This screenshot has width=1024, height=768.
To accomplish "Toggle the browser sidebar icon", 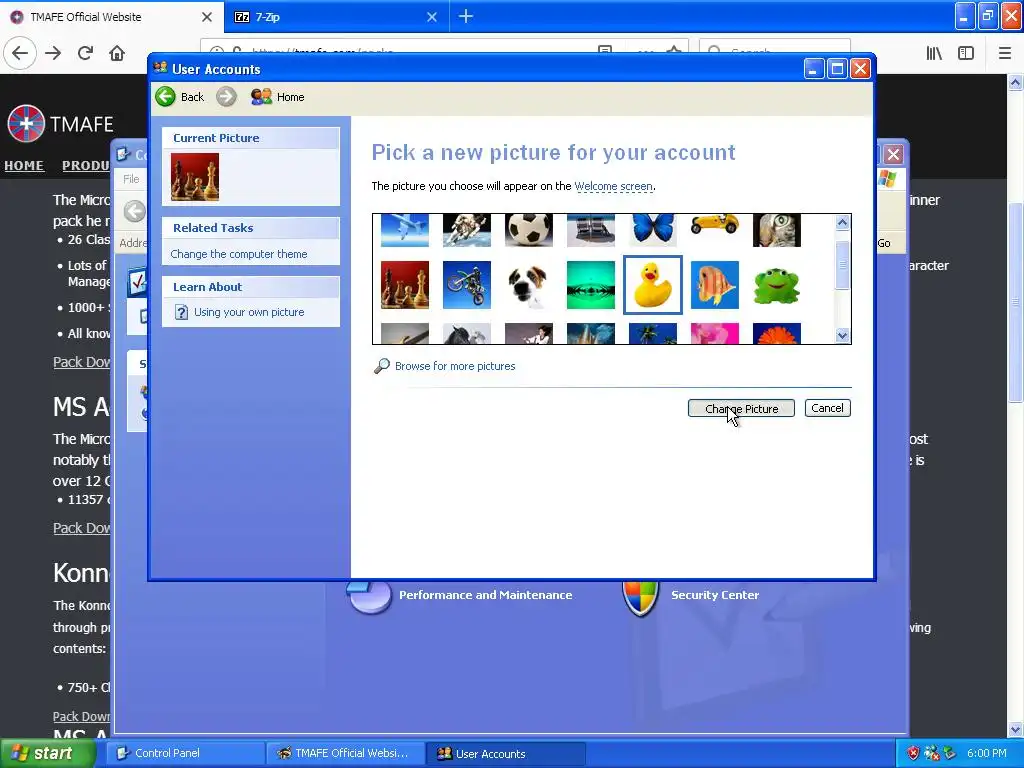I will pyautogui.click(x=966, y=53).
